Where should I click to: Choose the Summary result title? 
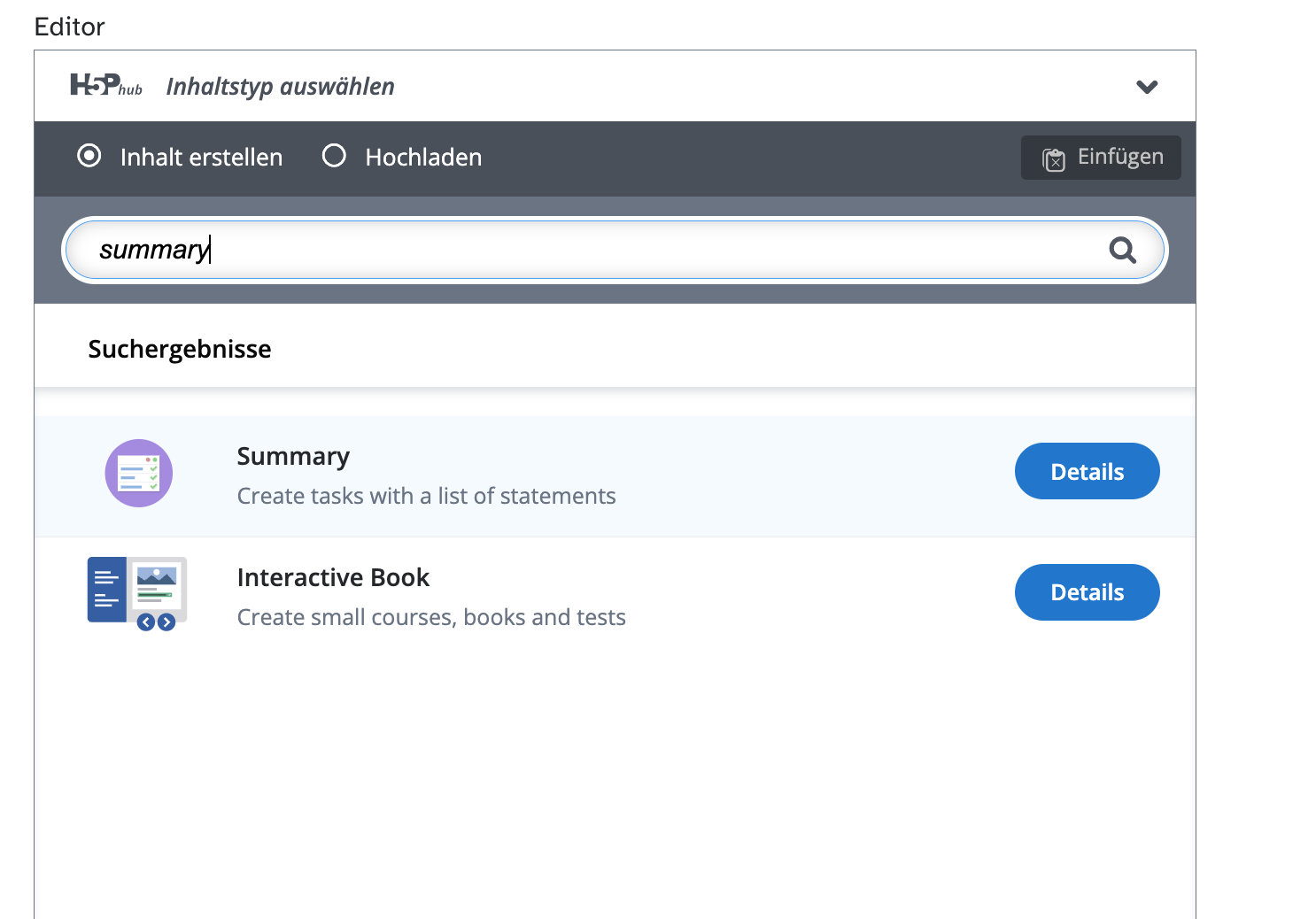click(x=293, y=457)
